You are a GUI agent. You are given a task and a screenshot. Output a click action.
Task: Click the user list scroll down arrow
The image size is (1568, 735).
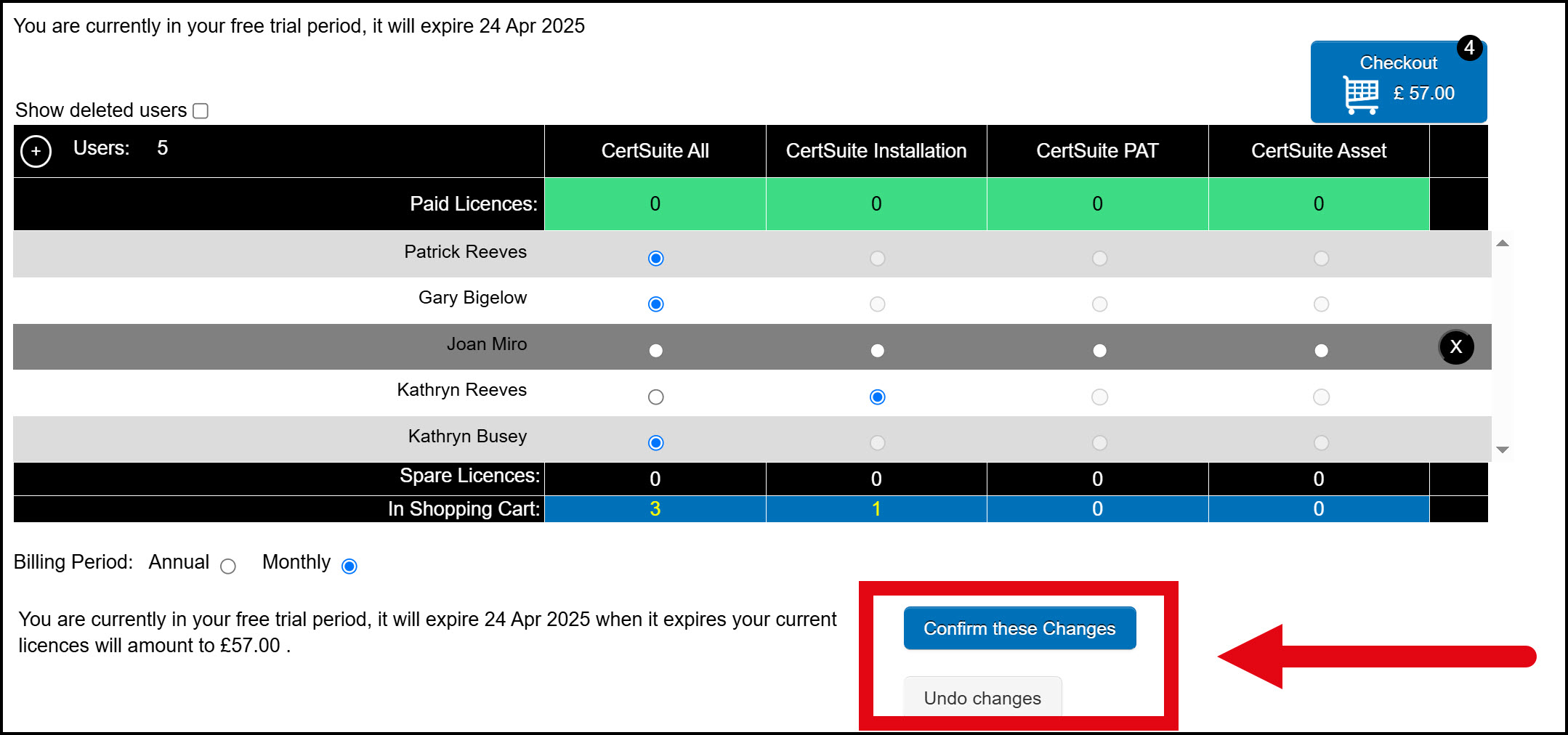pyautogui.click(x=1503, y=450)
